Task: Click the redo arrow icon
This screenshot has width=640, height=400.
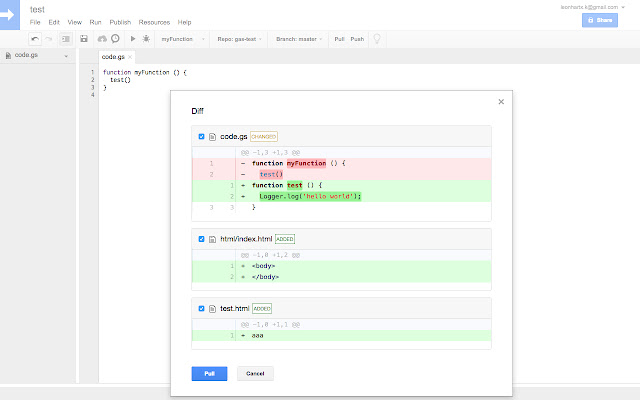Action: [x=49, y=39]
